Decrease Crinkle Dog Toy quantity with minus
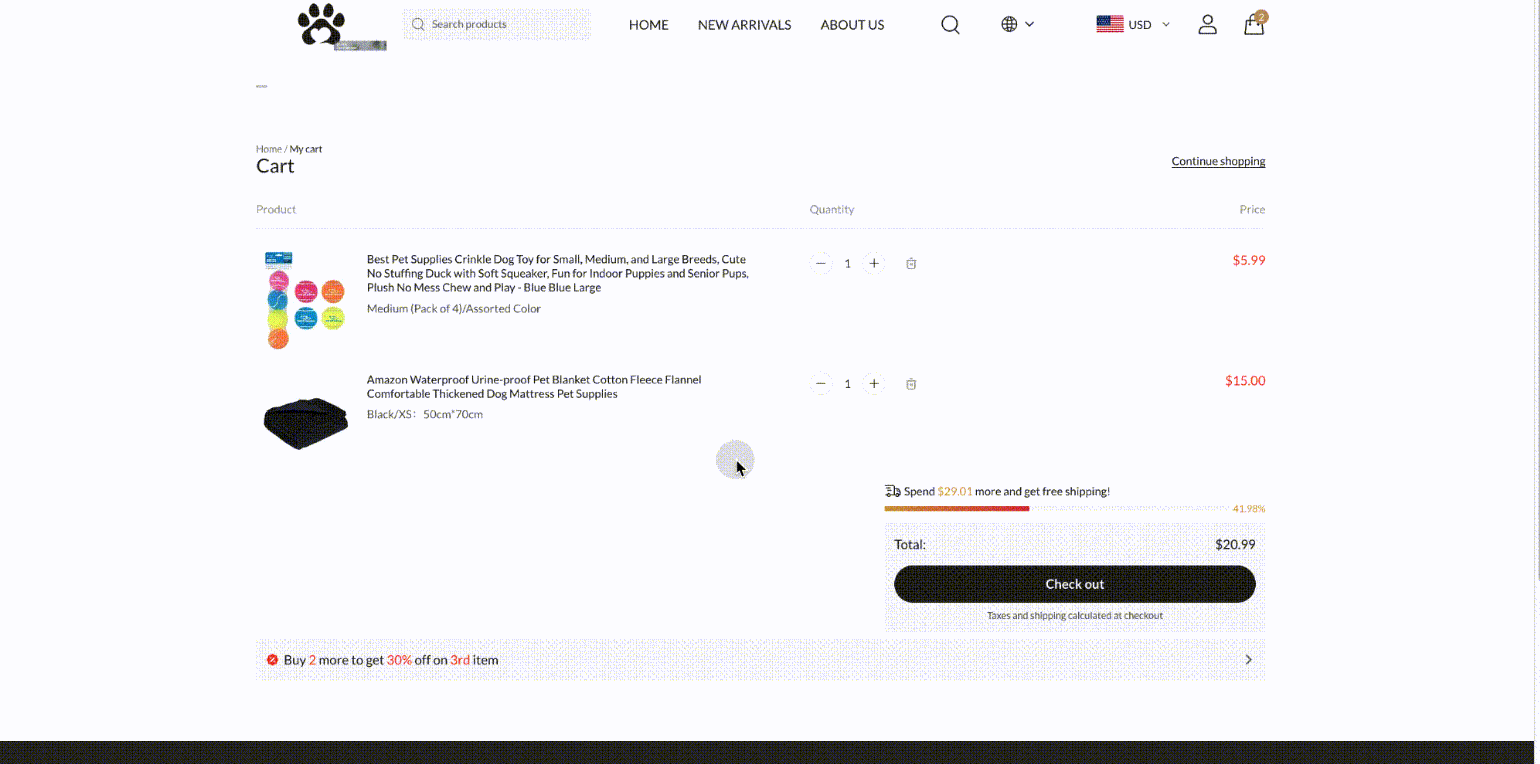This screenshot has width=1540, height=764. [x=821, y=264]
